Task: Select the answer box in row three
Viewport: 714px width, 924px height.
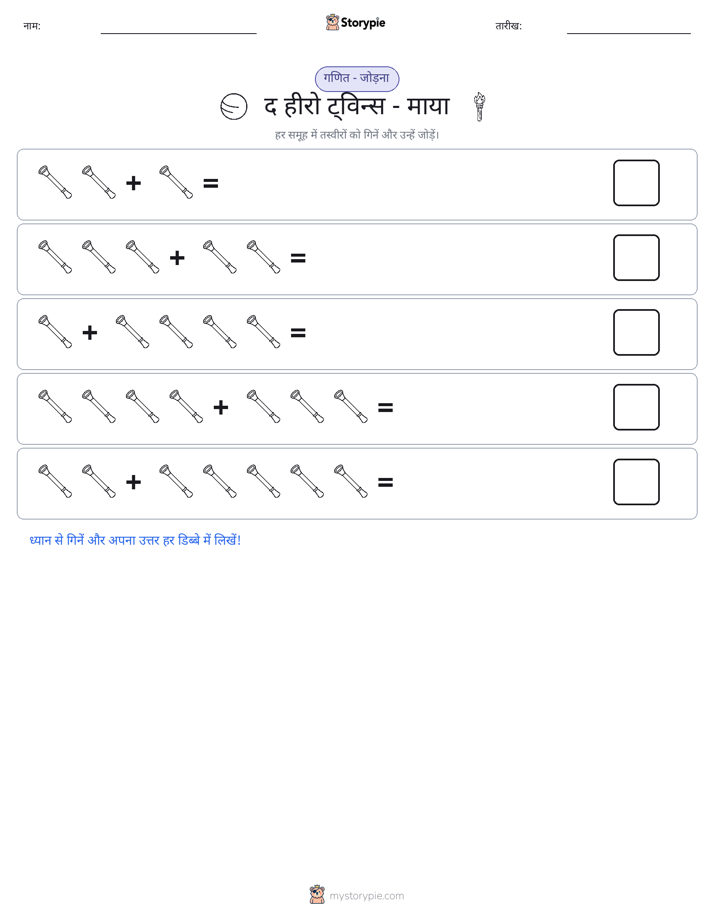Action: click(x=636, y=332)
